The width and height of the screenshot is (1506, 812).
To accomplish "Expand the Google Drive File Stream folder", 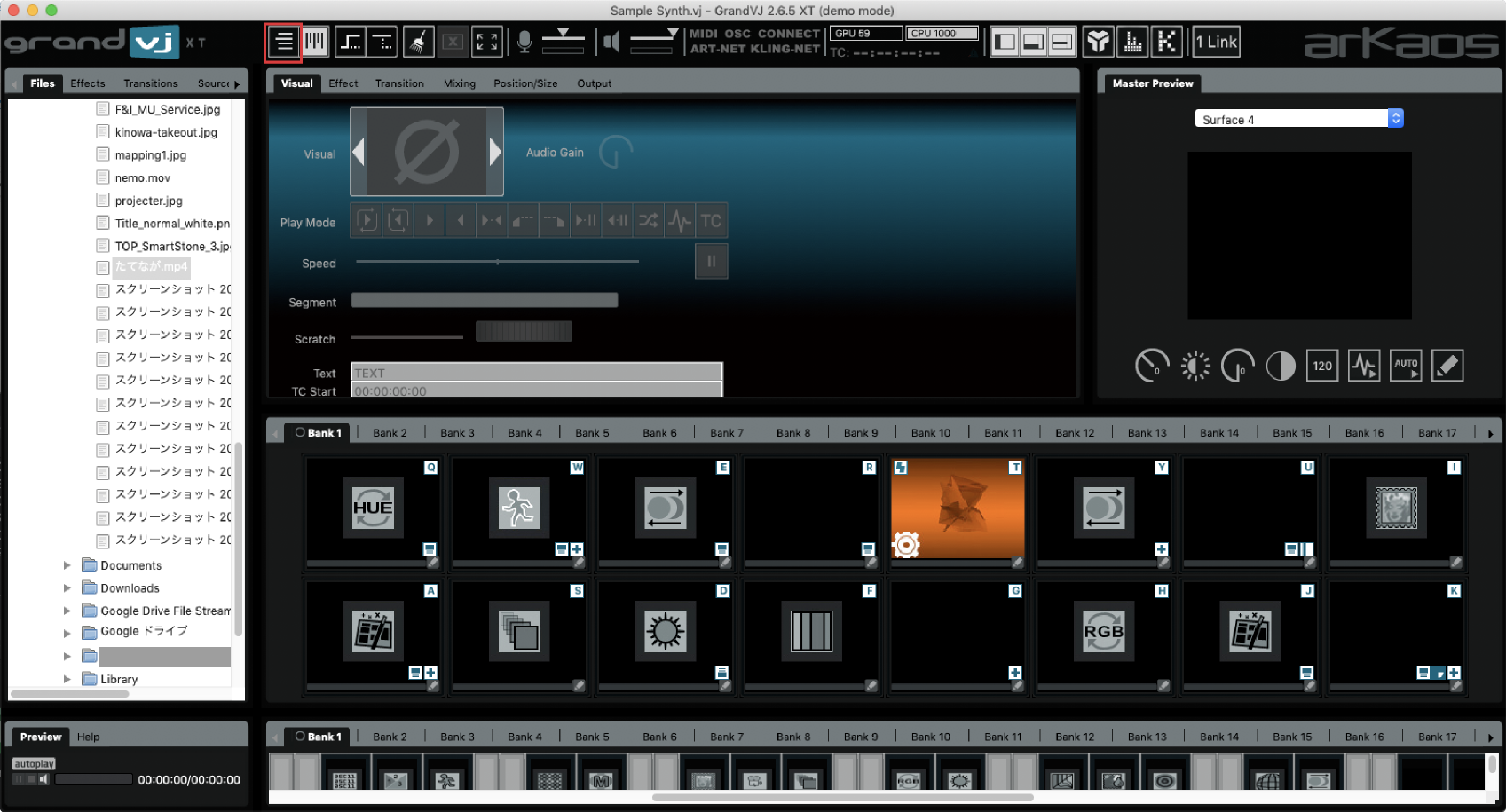I will click(67, 611).
